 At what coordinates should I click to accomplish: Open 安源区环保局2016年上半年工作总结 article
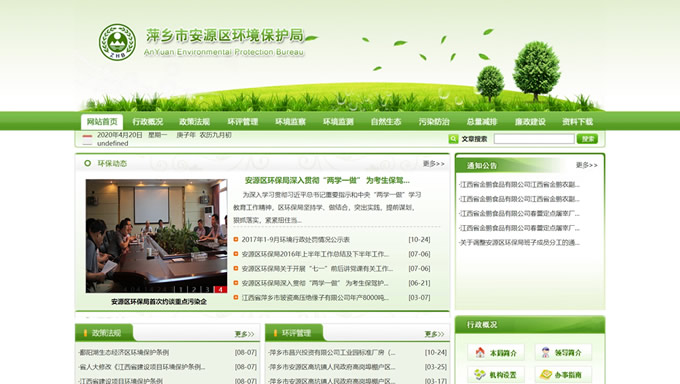click(315, 254)
